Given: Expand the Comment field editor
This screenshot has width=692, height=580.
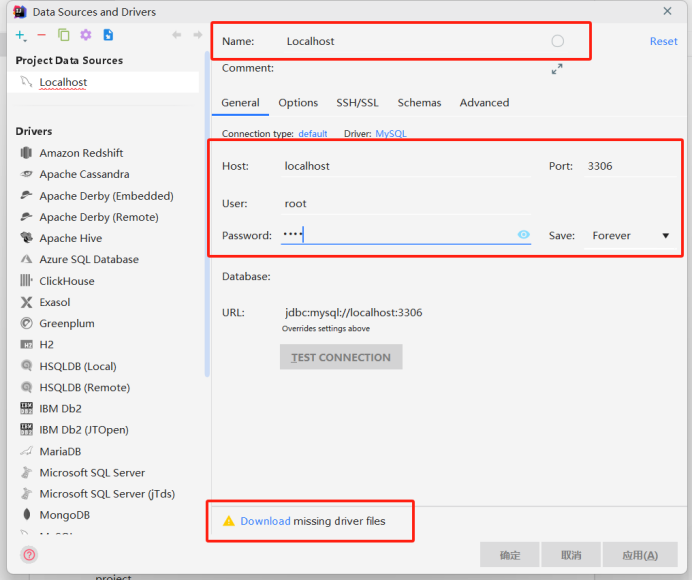Looking at the screenshot, I should (557, 69).
